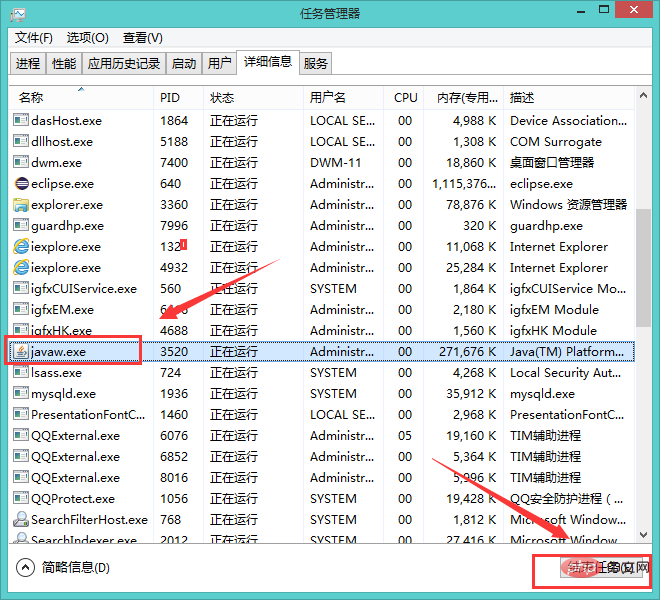Viewport: 660px width, 600px height.
Task: Click the eclipse.exe sphere icon
Action: coord(21,183)
